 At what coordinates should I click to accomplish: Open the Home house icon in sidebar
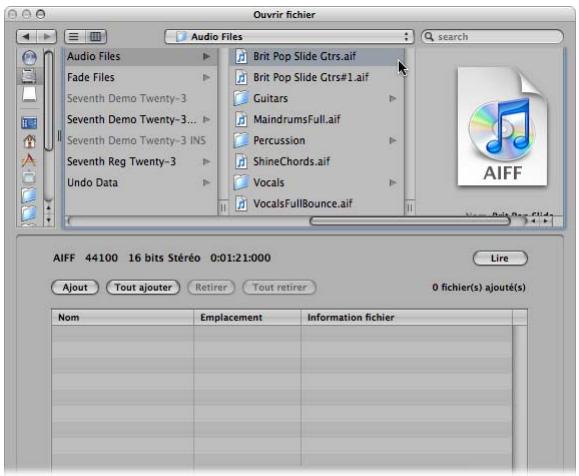point(29,141)
